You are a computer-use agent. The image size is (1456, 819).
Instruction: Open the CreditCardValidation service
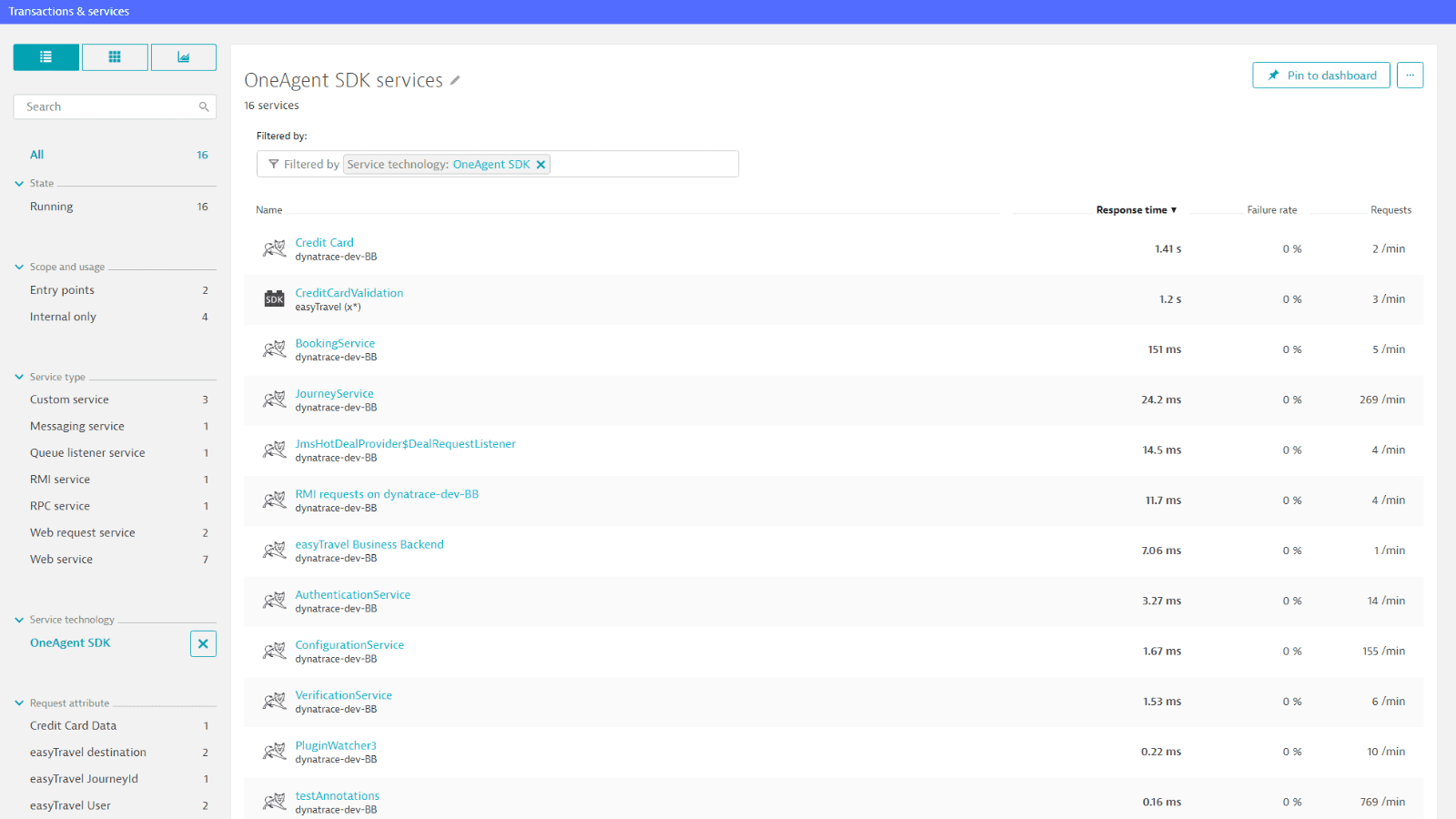coord(349,293)
